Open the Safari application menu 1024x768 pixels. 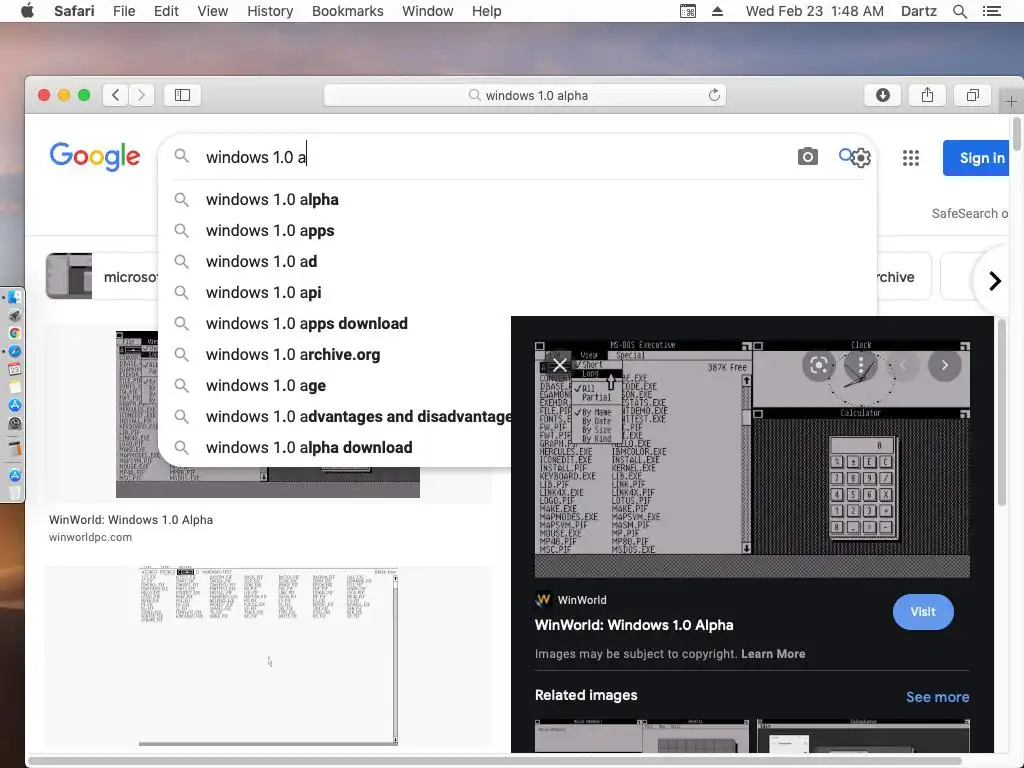(x=74, y=11)
